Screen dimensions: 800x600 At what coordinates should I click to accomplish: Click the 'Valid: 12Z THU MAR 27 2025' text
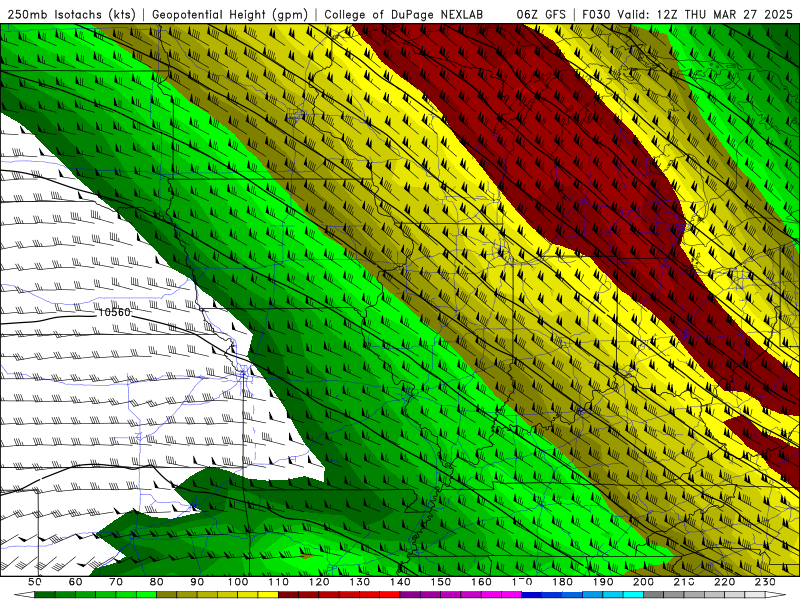pos(705,14)
